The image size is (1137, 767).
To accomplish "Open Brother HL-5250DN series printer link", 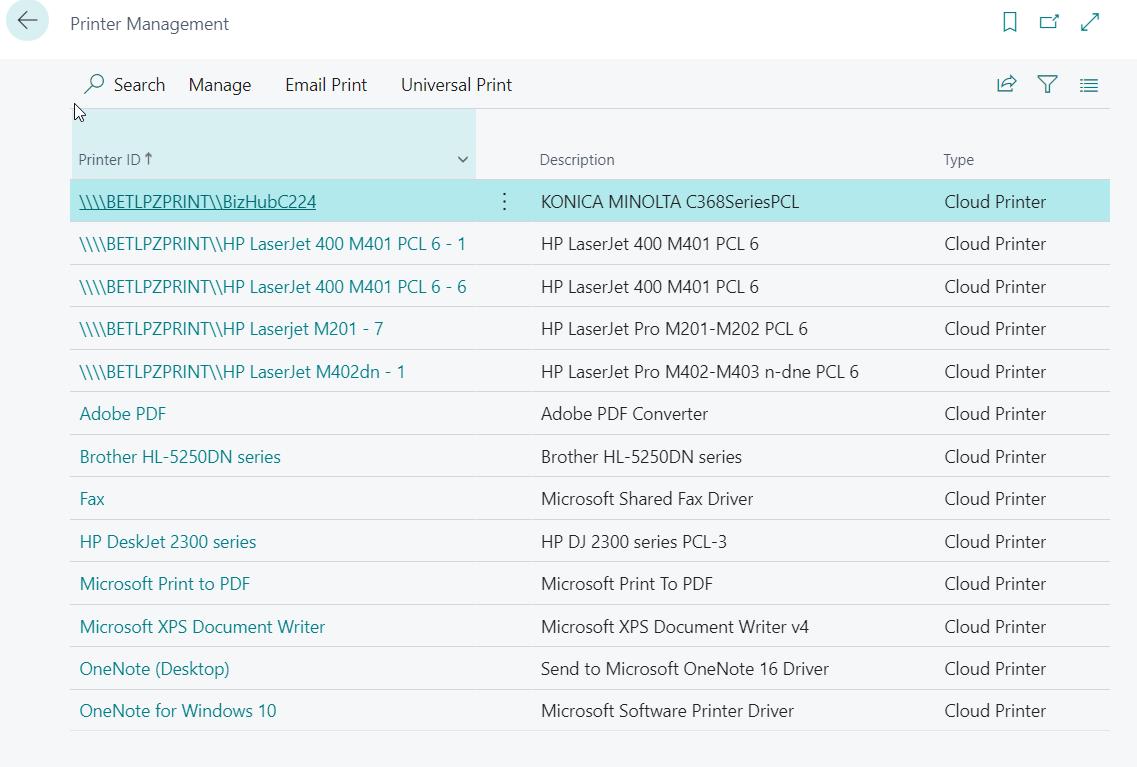I will 180,457.
